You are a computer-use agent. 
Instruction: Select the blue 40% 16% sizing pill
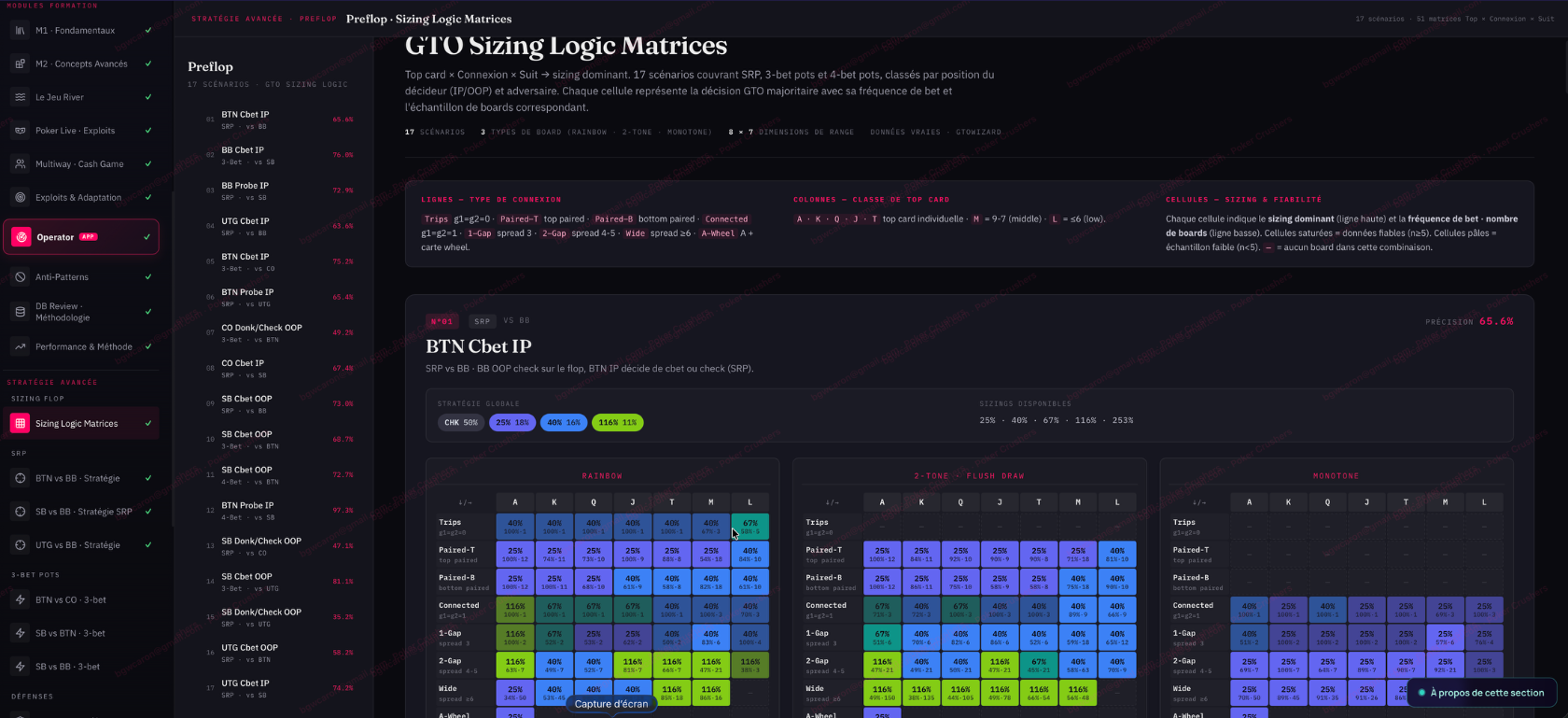point(564,422)
